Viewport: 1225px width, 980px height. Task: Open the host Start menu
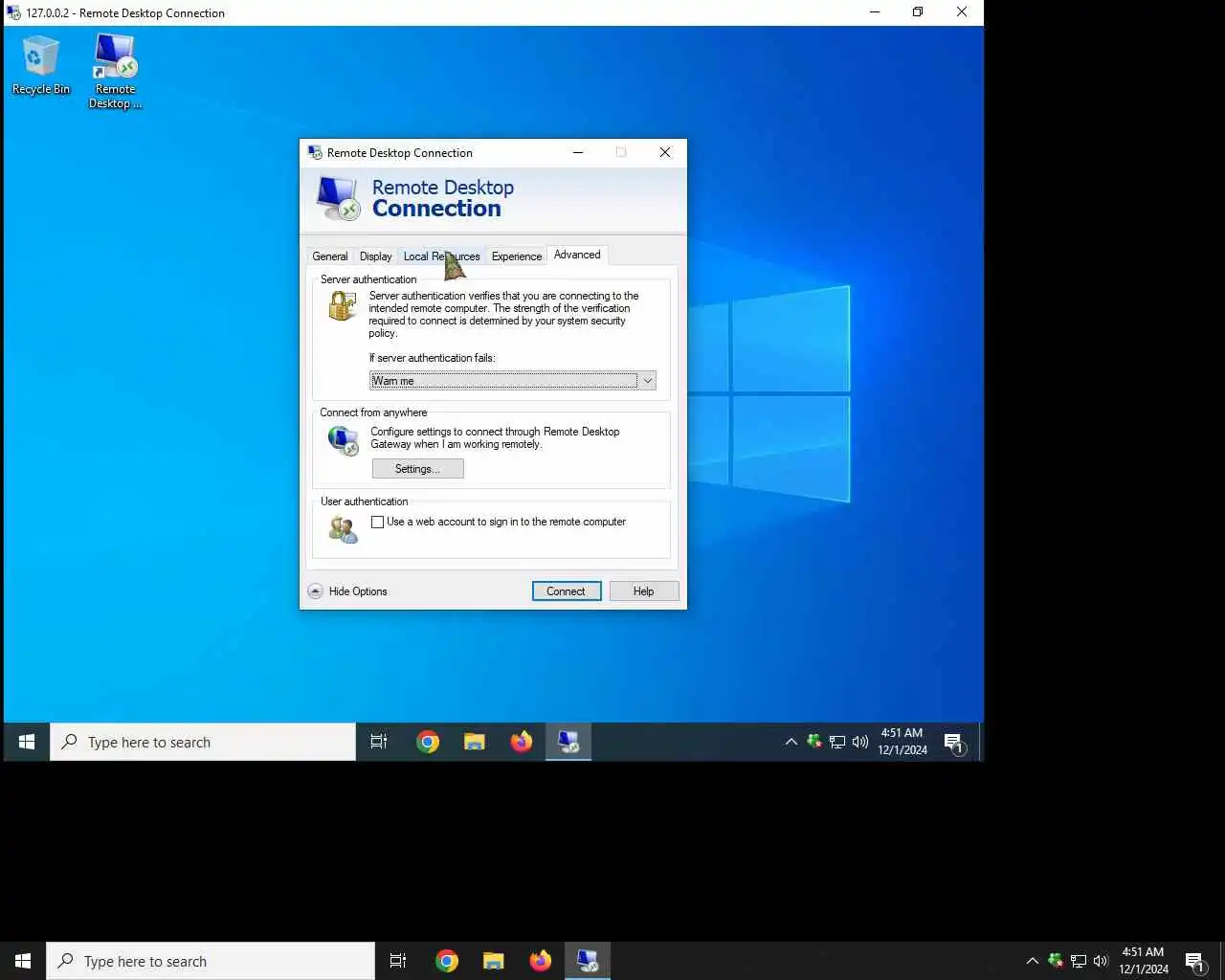point(23,961)
